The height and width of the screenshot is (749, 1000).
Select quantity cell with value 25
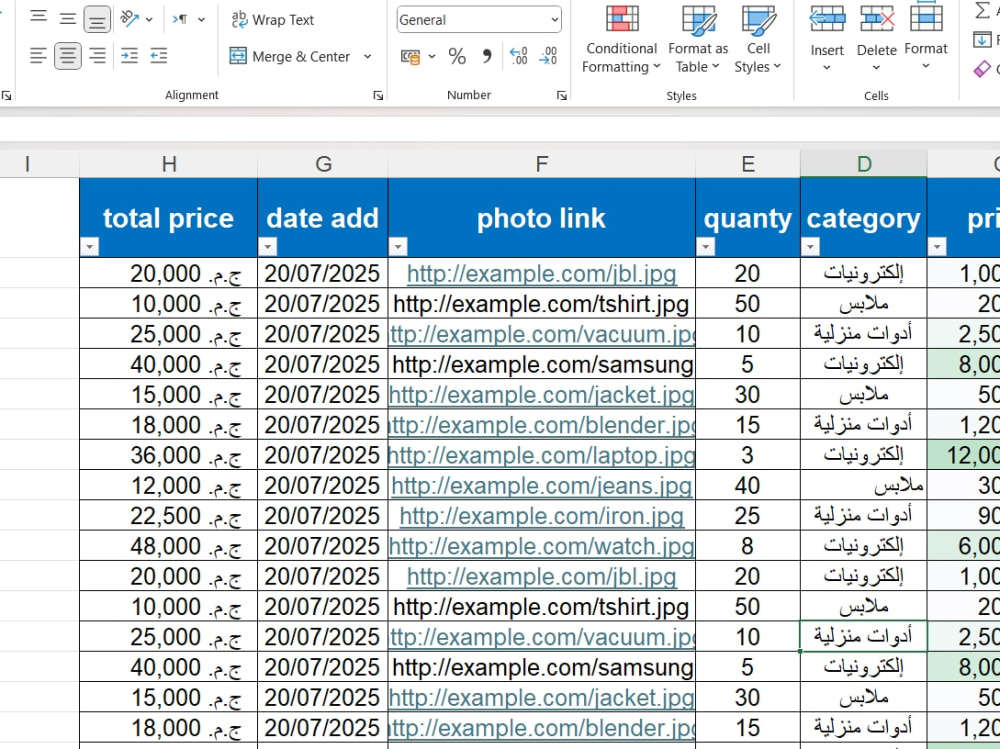point(747,516)
